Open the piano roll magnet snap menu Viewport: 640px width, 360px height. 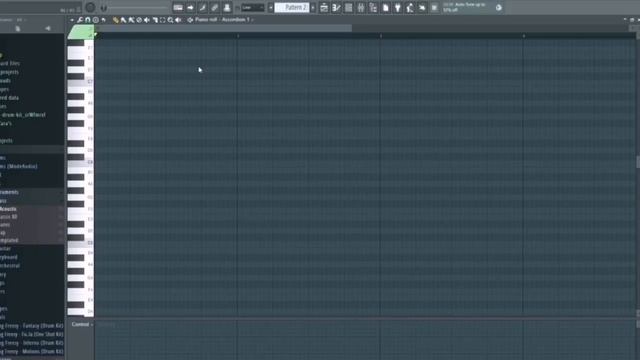88,20
